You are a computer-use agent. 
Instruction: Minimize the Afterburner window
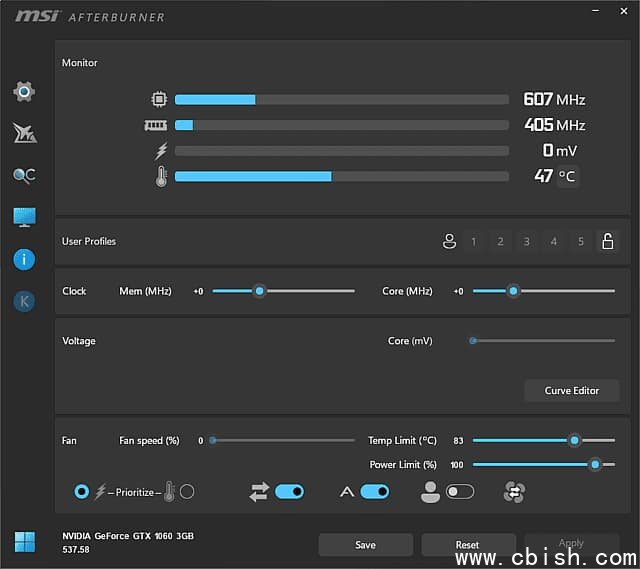(x=596, y=11)
